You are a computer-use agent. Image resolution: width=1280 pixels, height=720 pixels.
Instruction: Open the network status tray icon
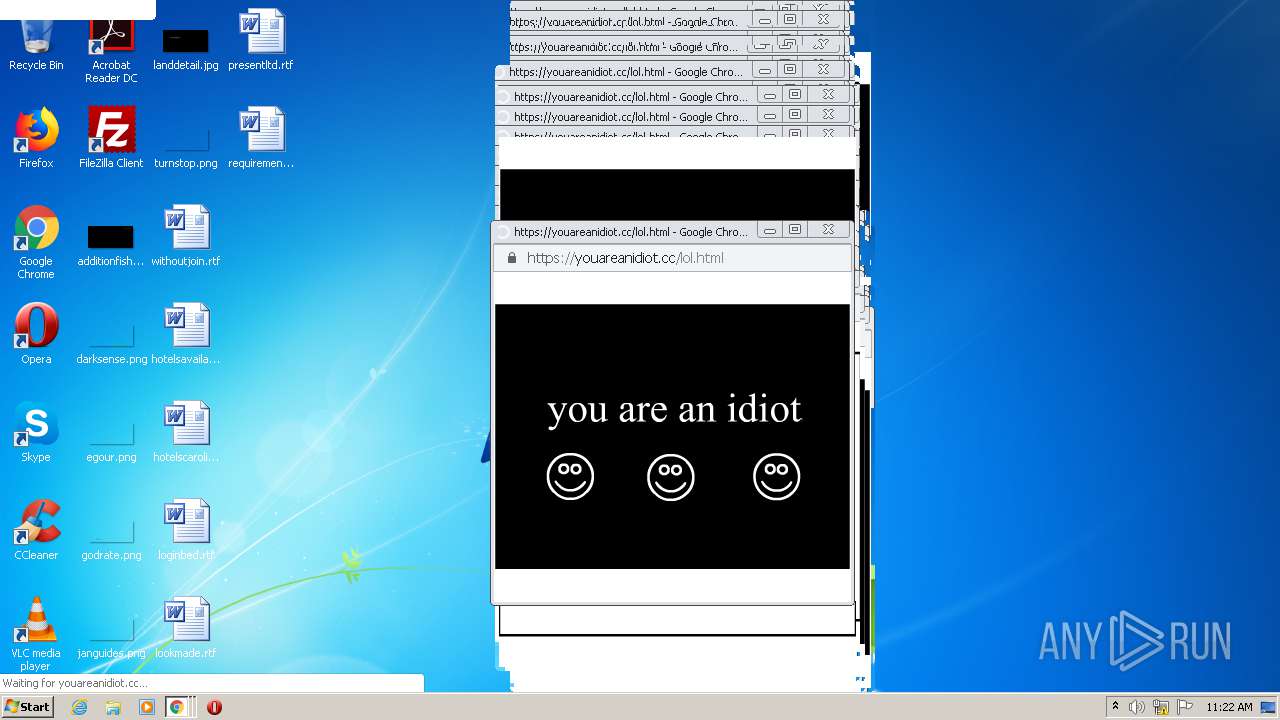1161,707
